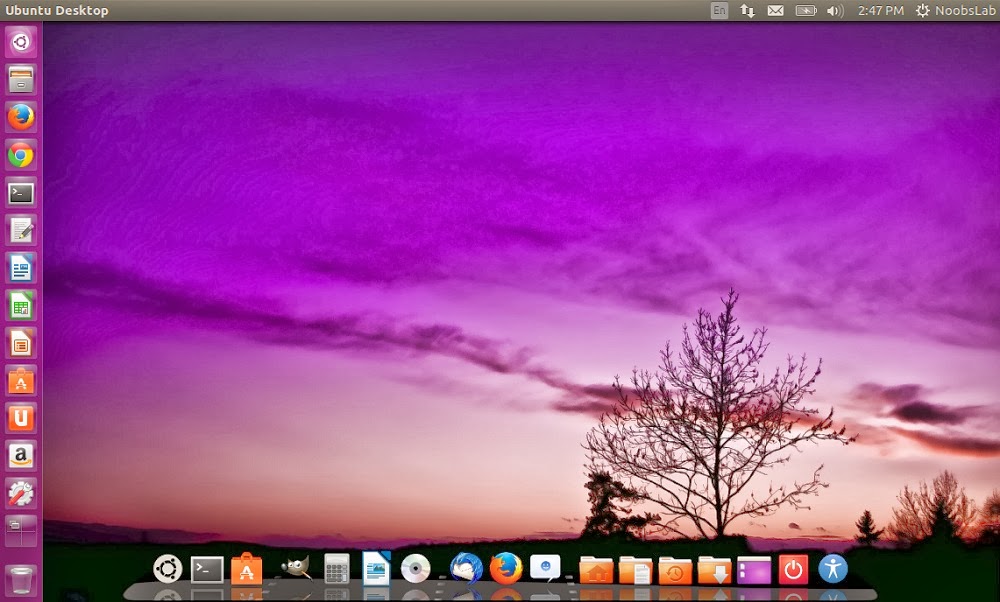
Task: Open the Amazon launcher icon
Action: (21, 456)
